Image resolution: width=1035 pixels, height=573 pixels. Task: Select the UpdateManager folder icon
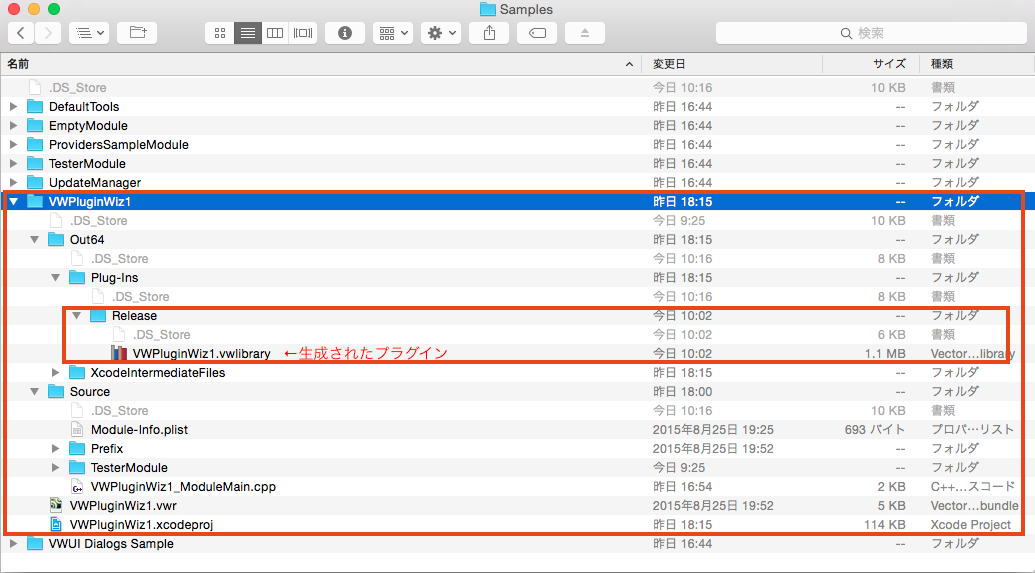(35, 182)
